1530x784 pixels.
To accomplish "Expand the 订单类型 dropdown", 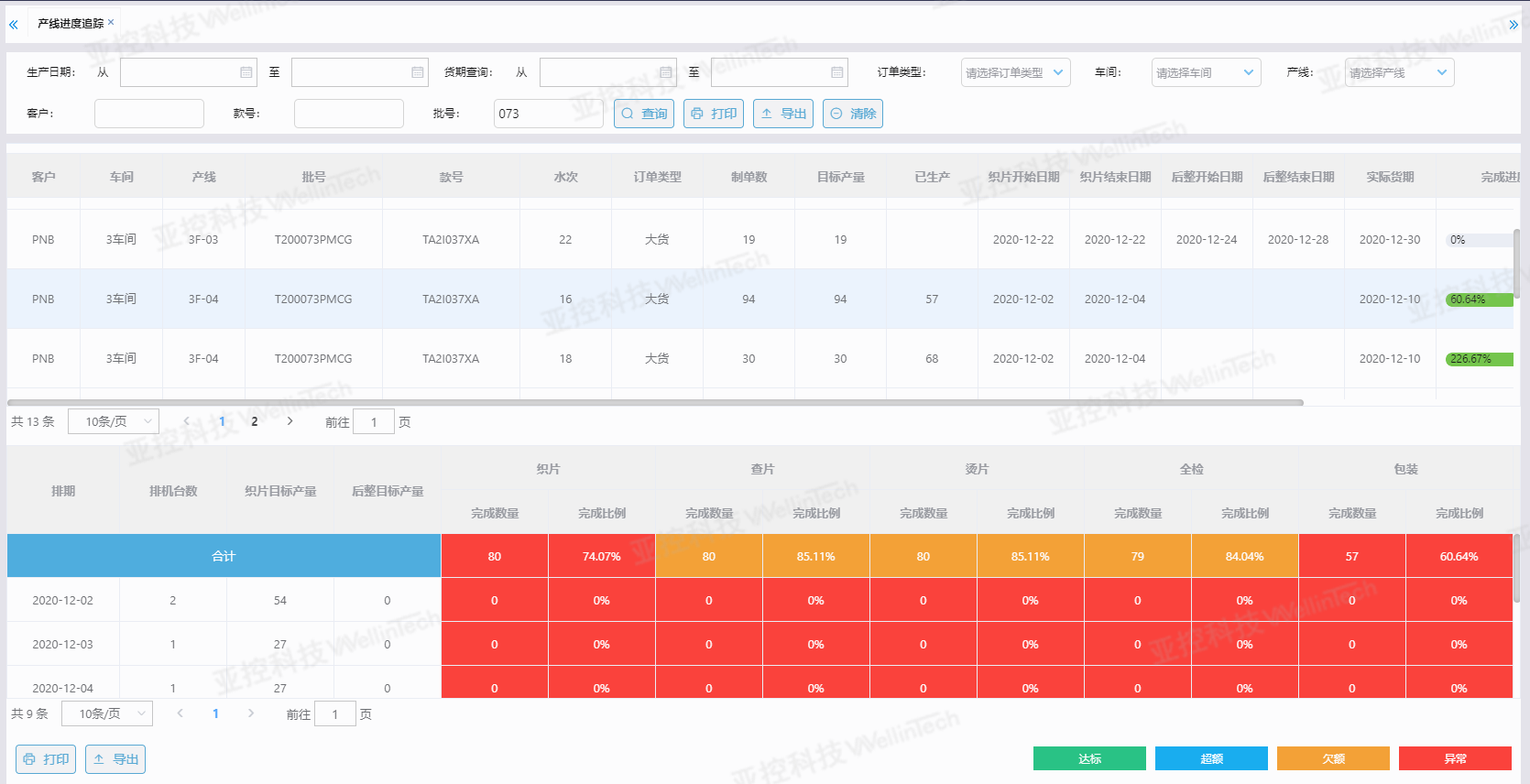I will click(x=1016, y=72).
